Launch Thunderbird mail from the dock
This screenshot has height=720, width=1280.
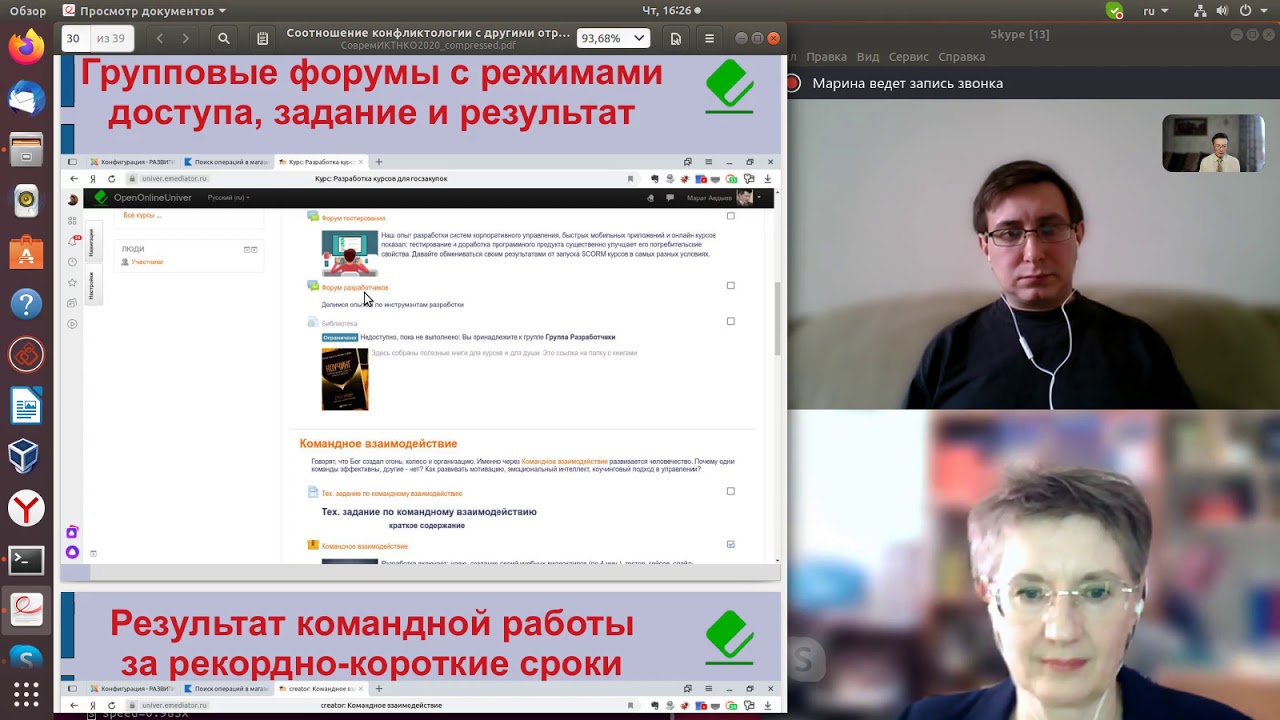26,98
